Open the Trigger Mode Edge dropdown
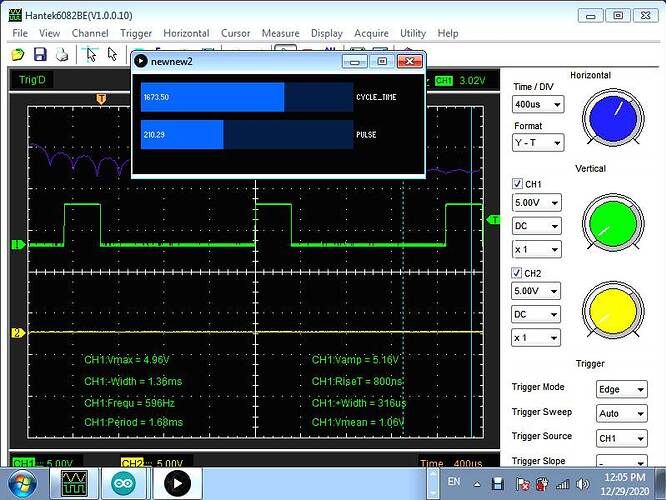The height and width of the screenshot is (500, 666). pyautogui.click(x=622, y=389)
